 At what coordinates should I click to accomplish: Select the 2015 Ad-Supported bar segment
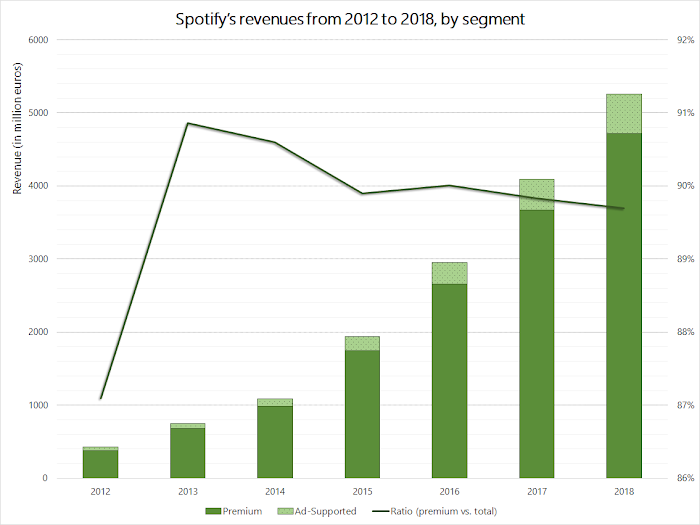click(362, 343)
